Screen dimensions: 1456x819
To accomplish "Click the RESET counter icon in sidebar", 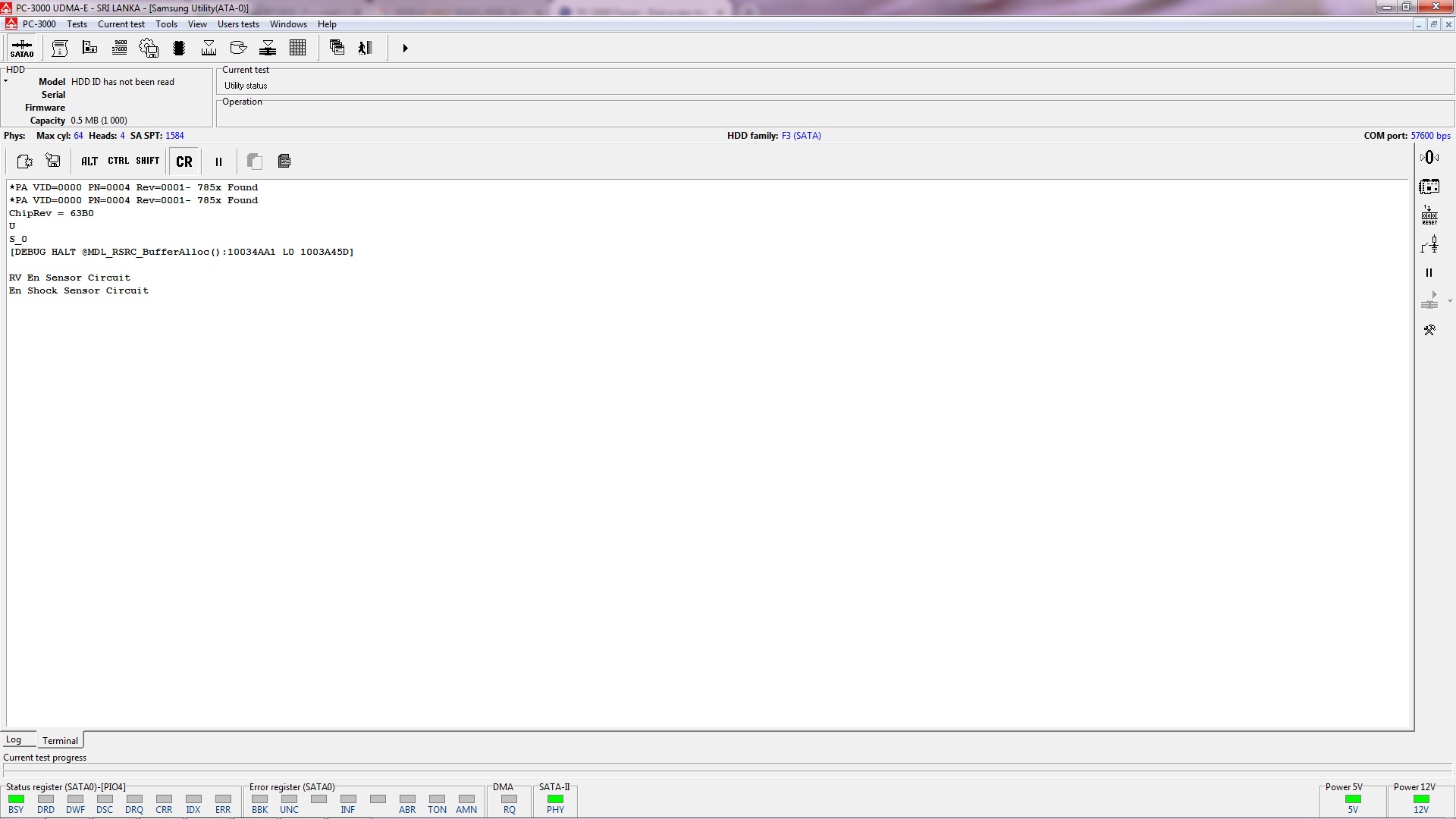I will point(1429,215).
